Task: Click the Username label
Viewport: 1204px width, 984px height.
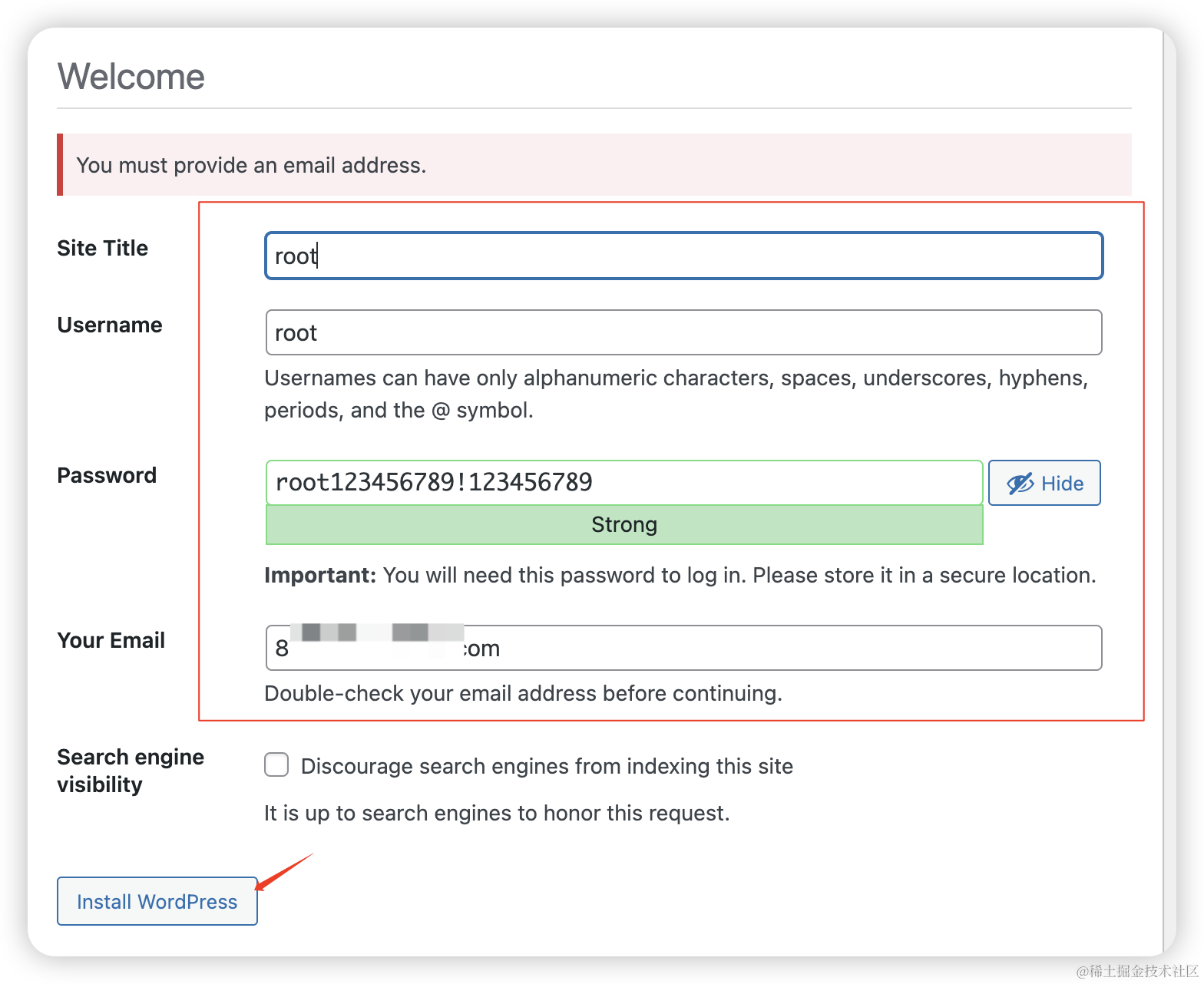Action: [110, 325]
